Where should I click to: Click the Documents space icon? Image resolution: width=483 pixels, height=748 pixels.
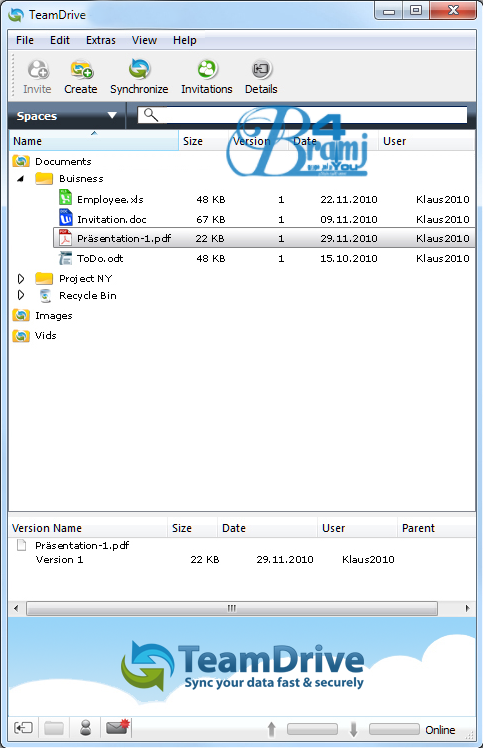coord(21,161)
